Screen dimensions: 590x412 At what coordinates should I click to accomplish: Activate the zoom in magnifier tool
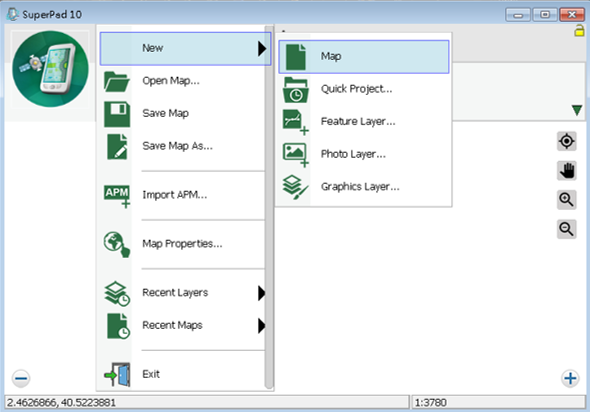pos(566,199)
